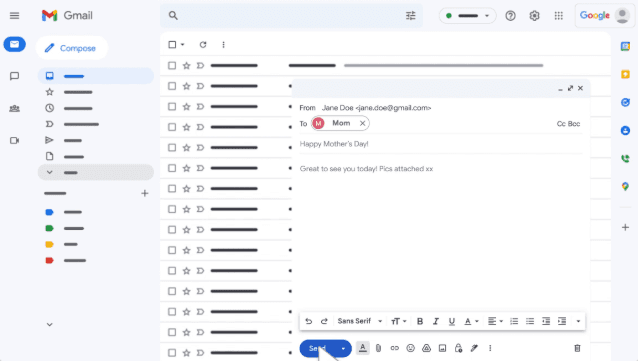The height and width of the screenshot is (361, 638).
Task: Click the Compose button
Action: tap(72, 48)
